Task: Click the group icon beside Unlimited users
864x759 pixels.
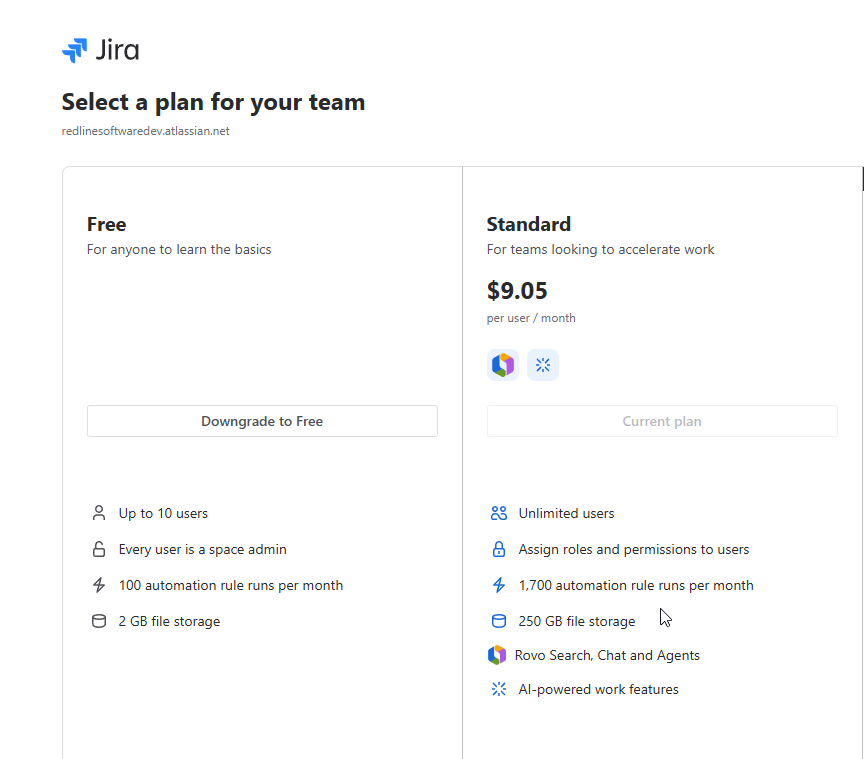Action: 499,513
